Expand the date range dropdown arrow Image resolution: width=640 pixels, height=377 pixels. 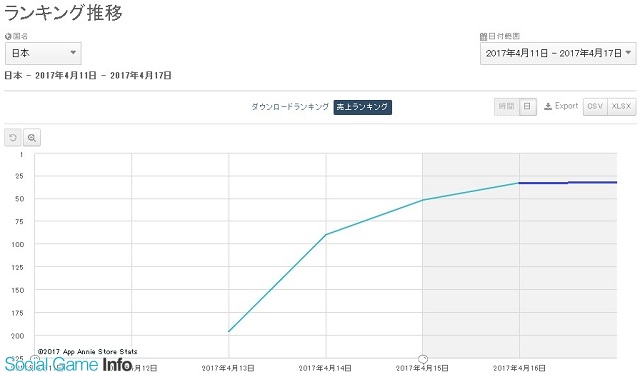click(628, 53)
